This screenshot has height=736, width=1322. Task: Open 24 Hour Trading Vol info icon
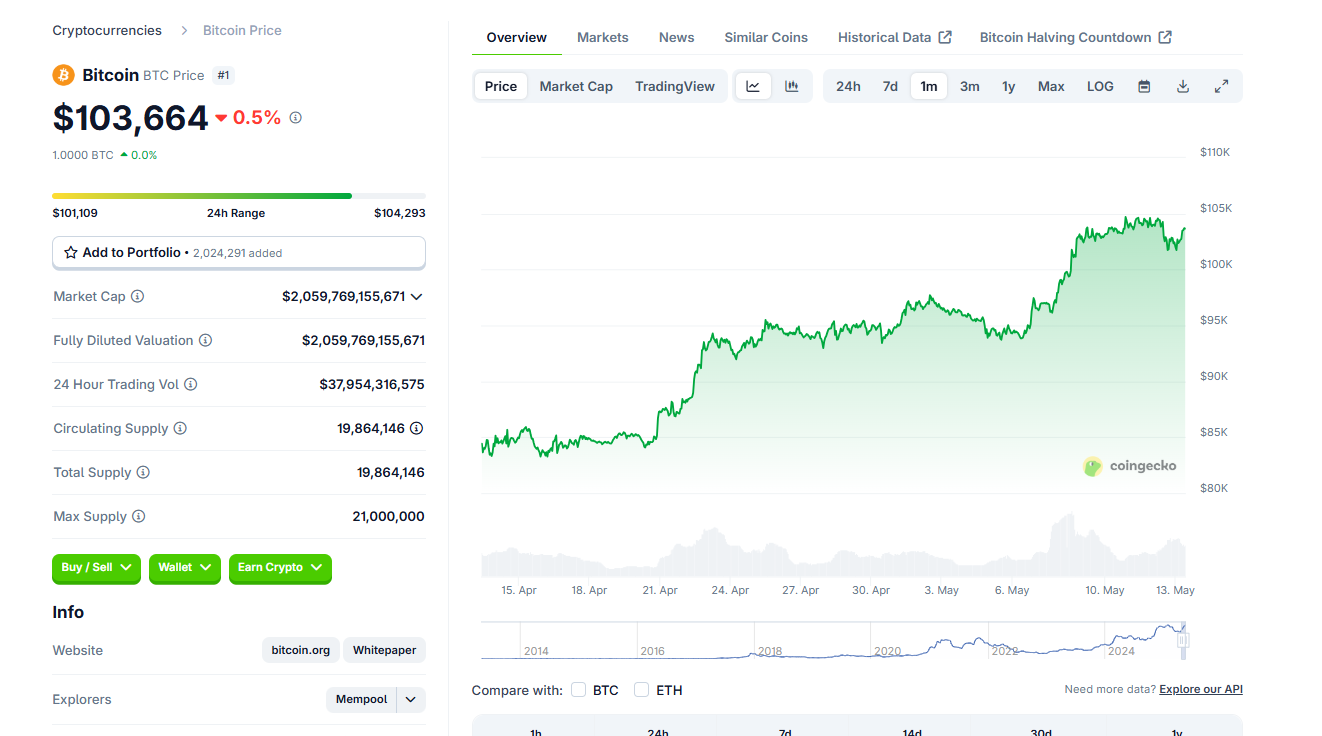point(190,385)
